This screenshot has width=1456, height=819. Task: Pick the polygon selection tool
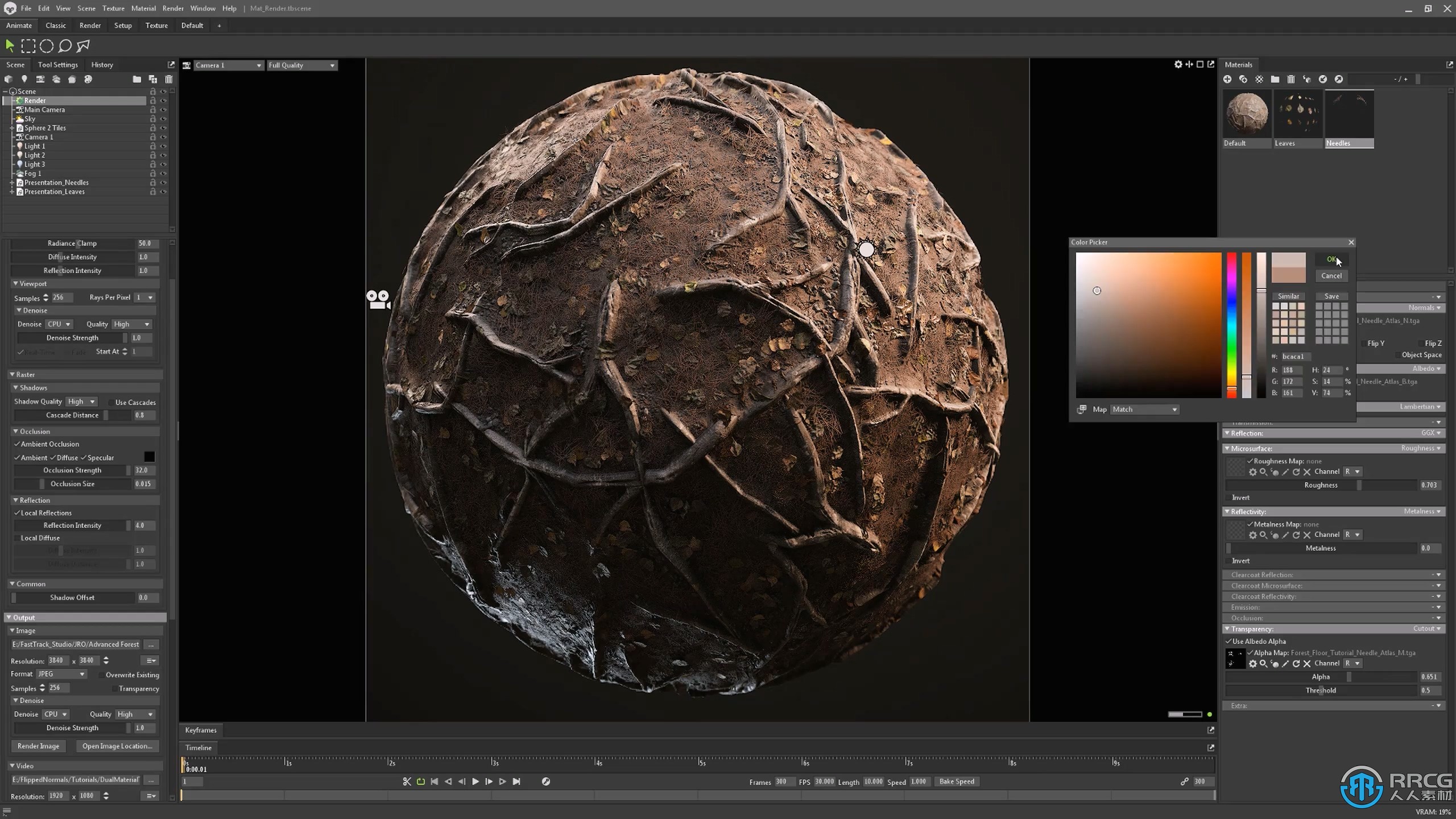pos(83,45)
